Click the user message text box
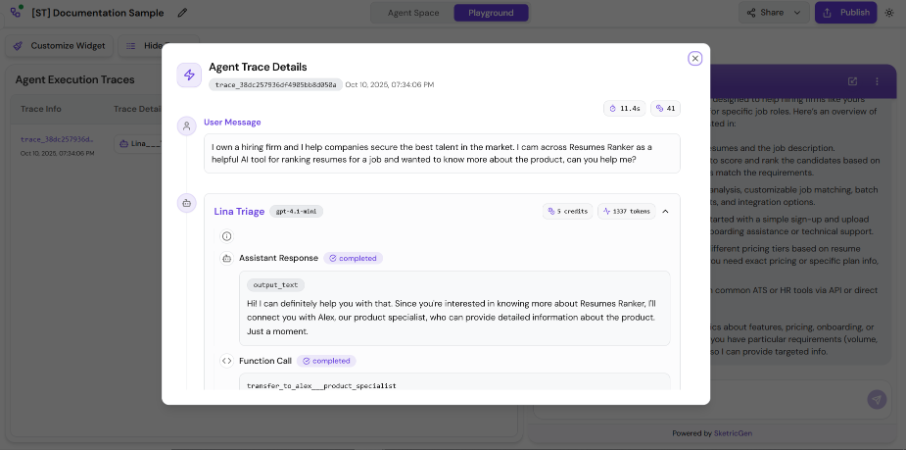The width and height of the screenshot is (906, 450). [x=442, y=154]
